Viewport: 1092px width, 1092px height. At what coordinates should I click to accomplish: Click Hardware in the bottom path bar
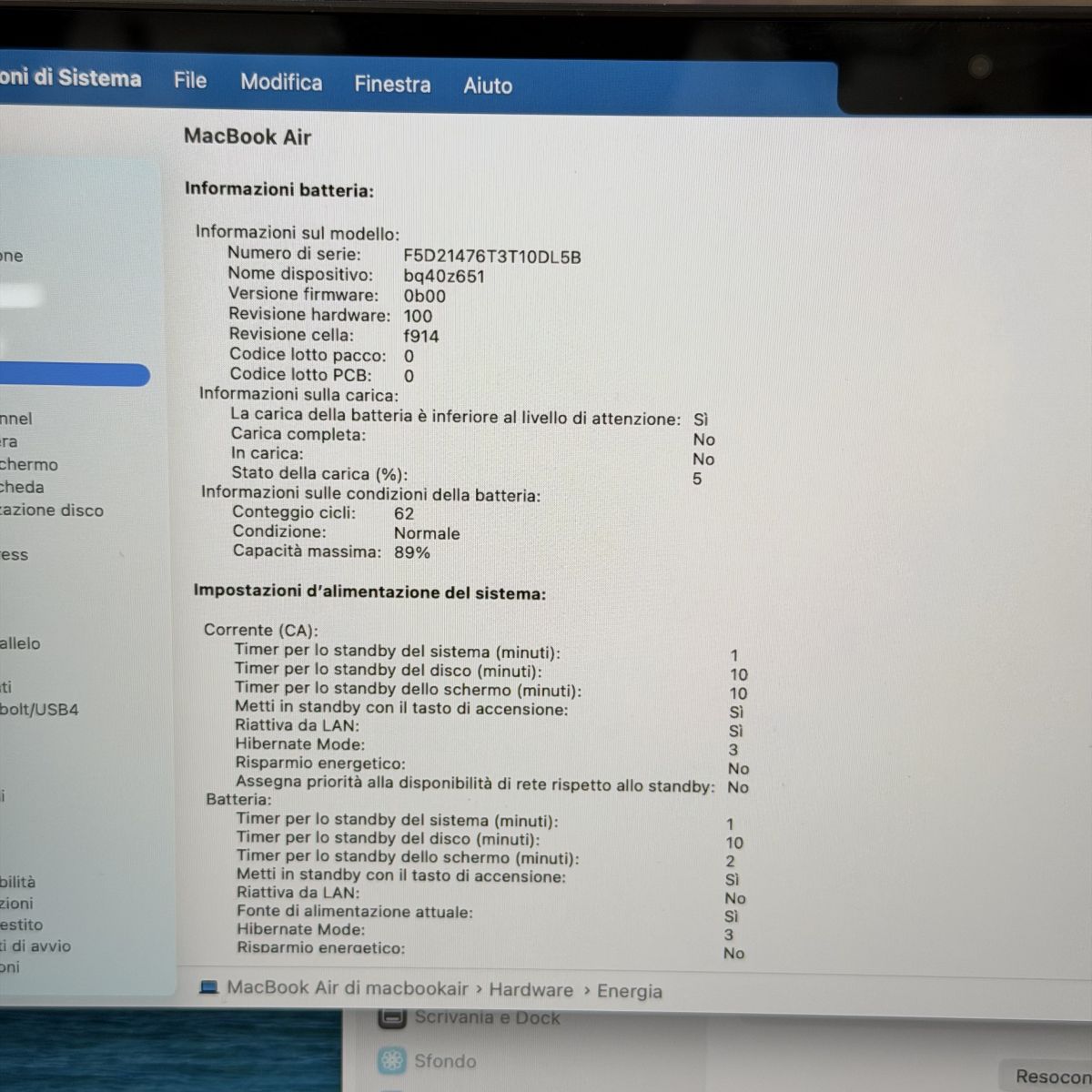(x=531, y=990)
